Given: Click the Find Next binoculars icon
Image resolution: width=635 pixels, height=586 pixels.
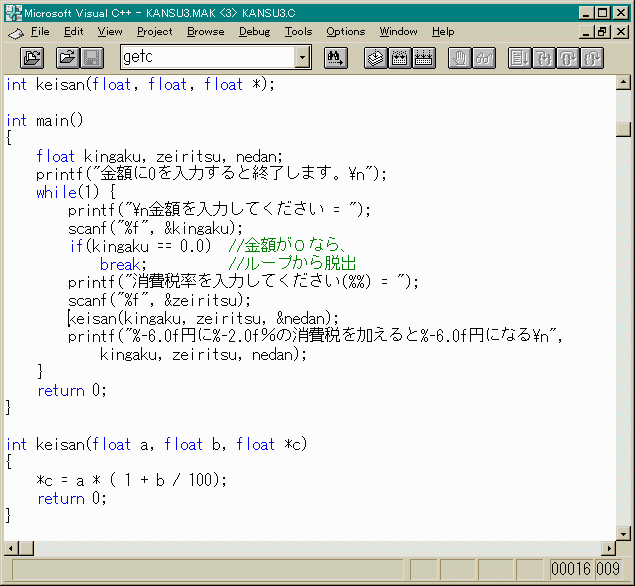Looking at the screenshot, I should tap(336, 58).
